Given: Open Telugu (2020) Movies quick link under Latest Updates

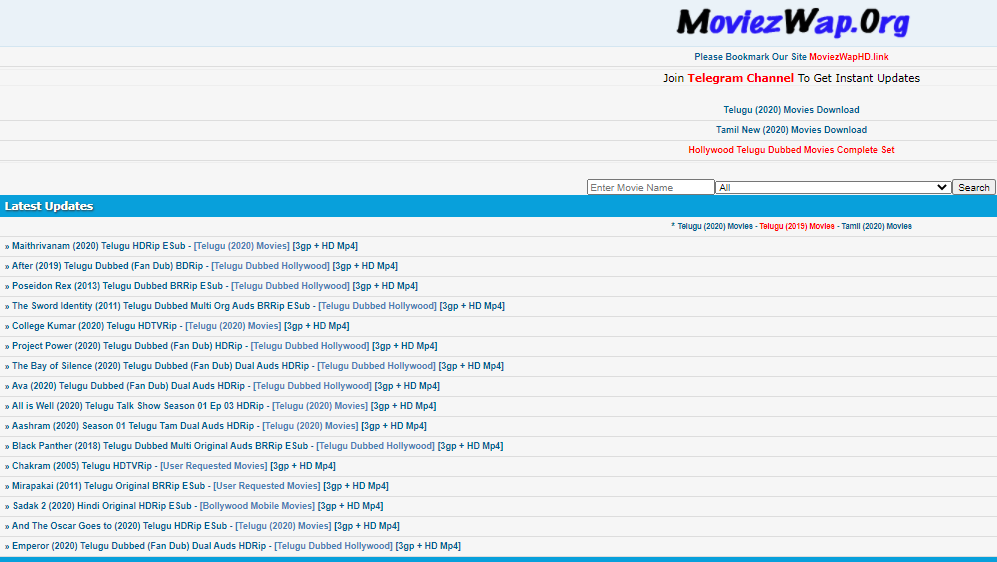Looking at the screenshot, I should [x=715, y=226].
